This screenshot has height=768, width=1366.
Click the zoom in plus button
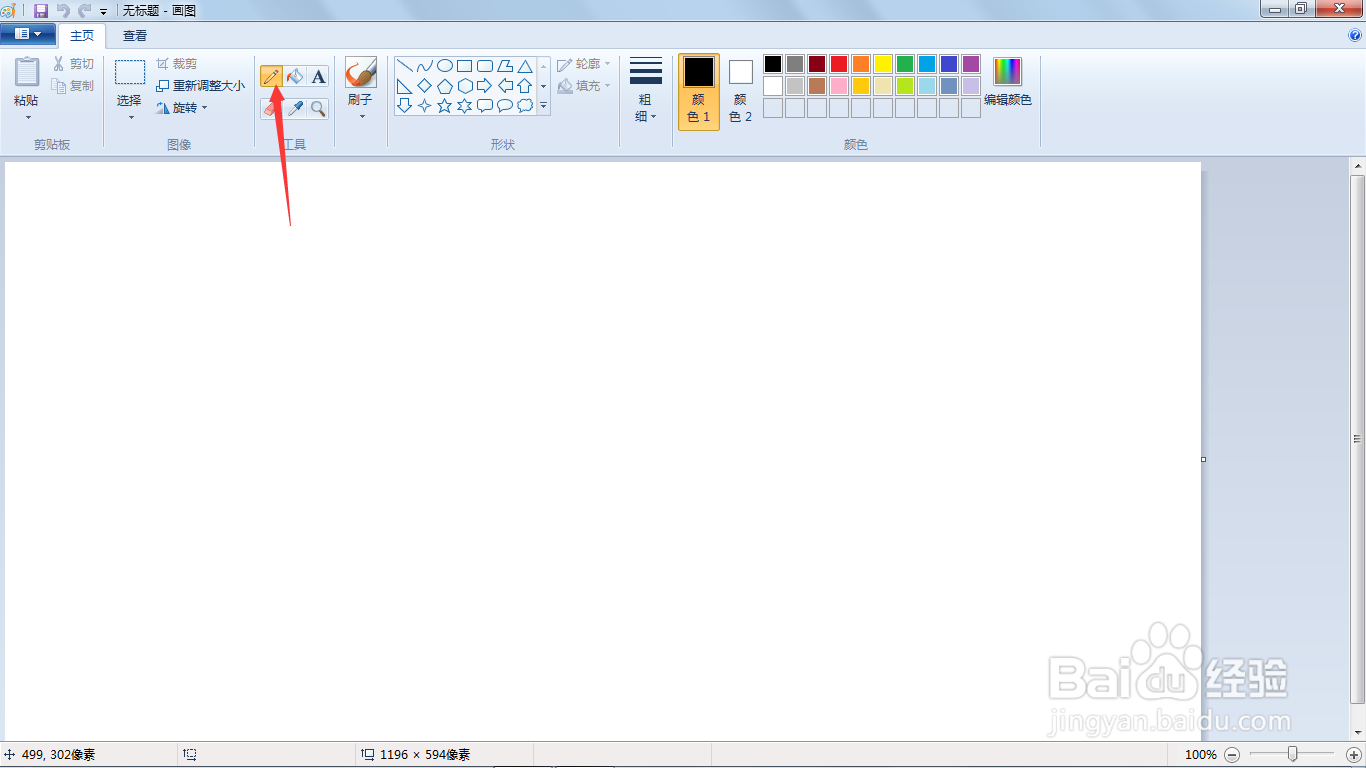click(1354, 755)
